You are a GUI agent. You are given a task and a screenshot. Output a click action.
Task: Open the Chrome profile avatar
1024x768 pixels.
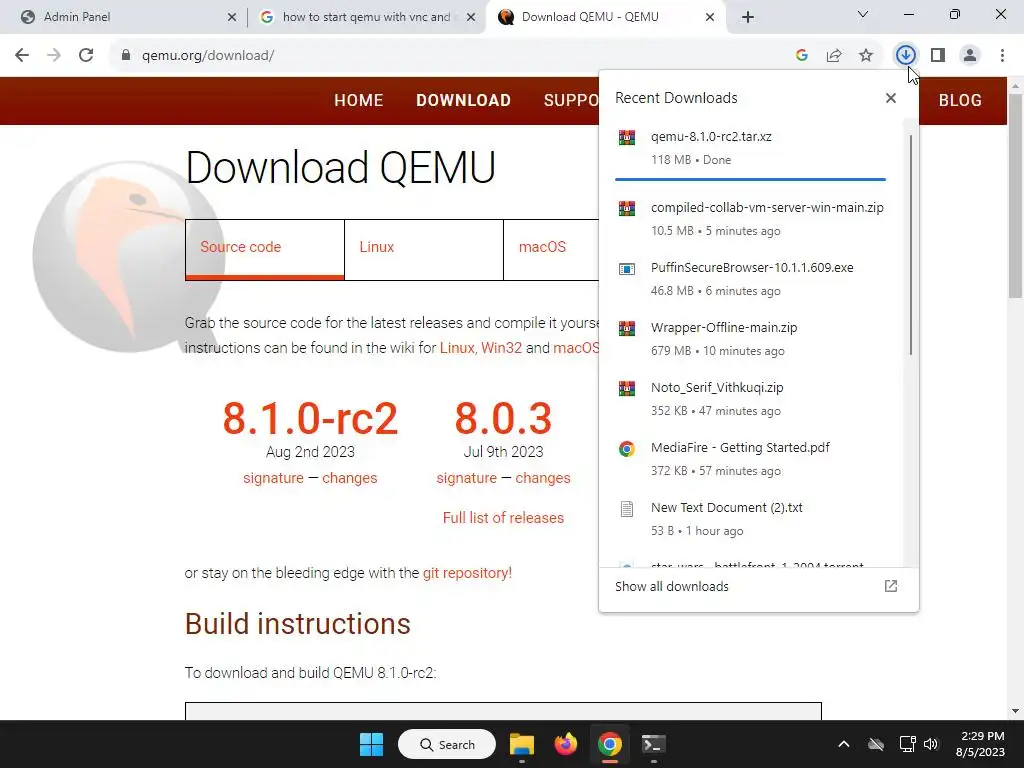[x=970, y=56]
